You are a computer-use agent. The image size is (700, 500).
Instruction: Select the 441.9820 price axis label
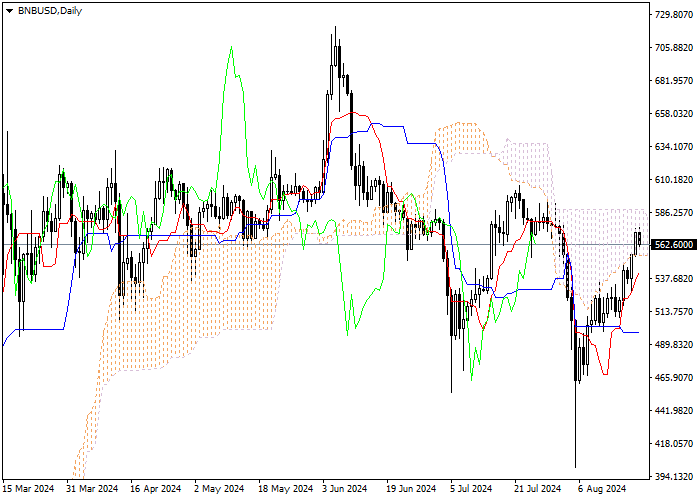[x=674, y=411]
